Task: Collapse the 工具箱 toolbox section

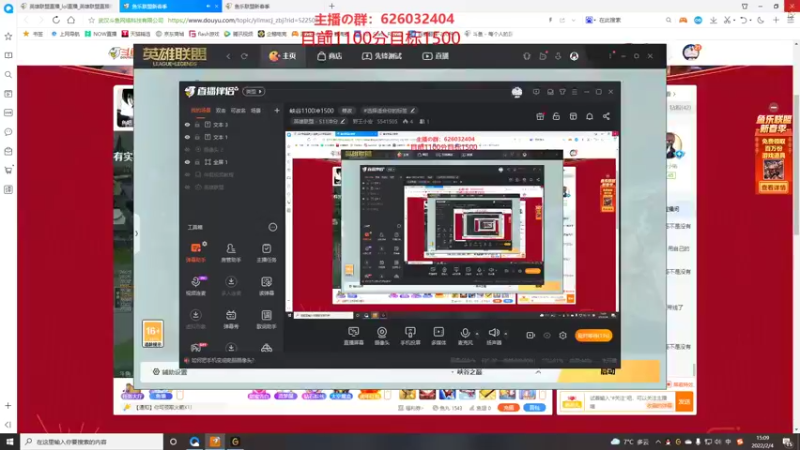Action: [x=272, y=227]
